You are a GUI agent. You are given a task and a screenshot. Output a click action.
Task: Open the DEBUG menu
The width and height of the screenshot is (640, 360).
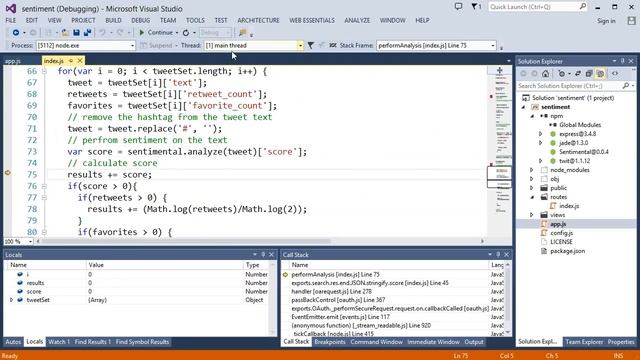pos(140,20)
